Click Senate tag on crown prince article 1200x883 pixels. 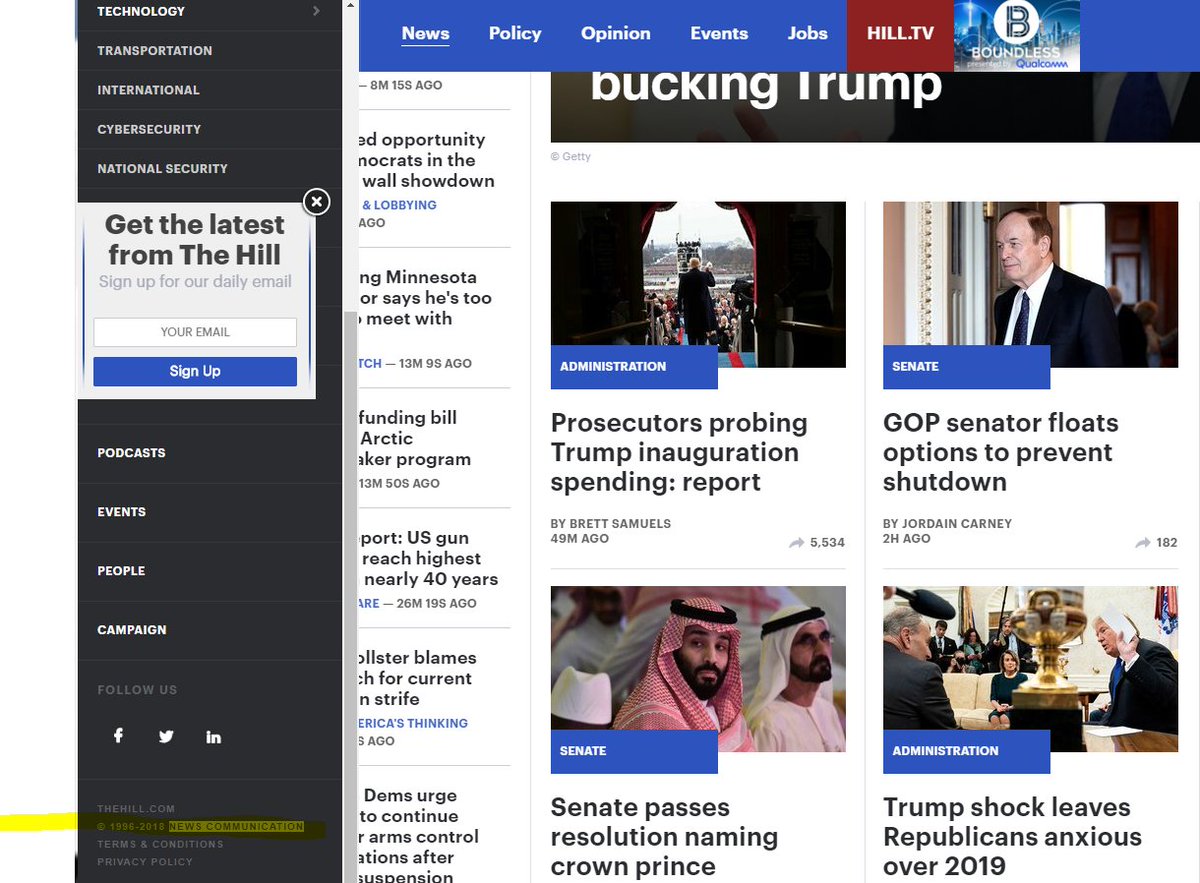coord(634,751)
